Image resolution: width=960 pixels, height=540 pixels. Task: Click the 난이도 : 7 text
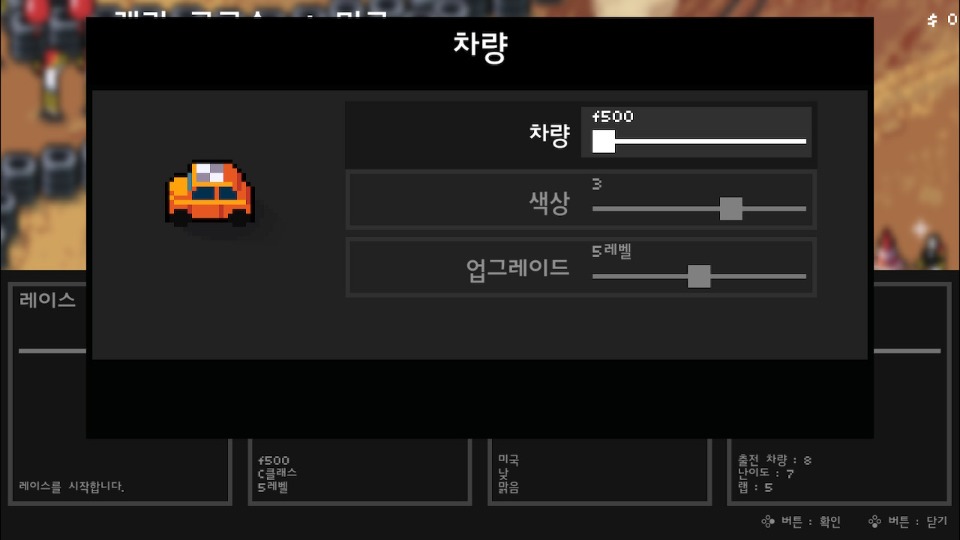[766, 473]
